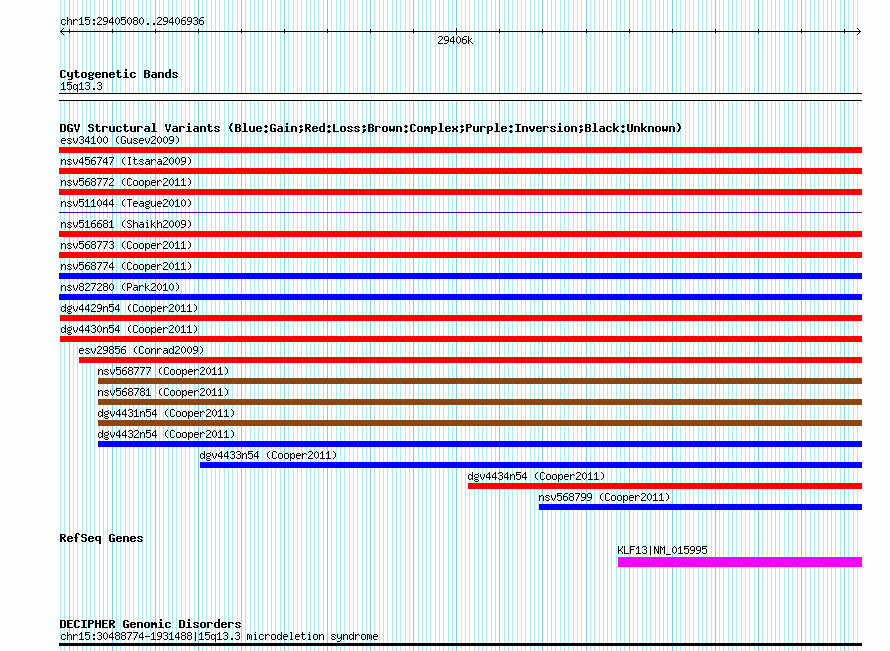Select coordinates text chr15:29405080..29406936
The height and width of the screenshot is (651, 890).
tap(132, 21)
